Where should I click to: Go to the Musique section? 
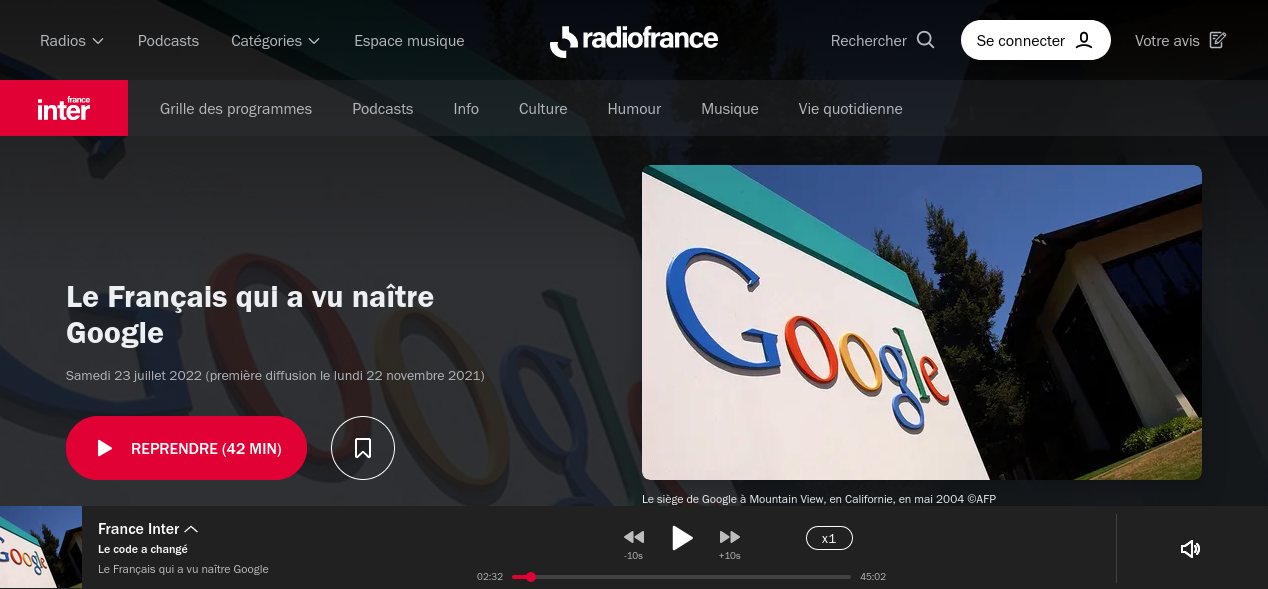coord(730,108)
